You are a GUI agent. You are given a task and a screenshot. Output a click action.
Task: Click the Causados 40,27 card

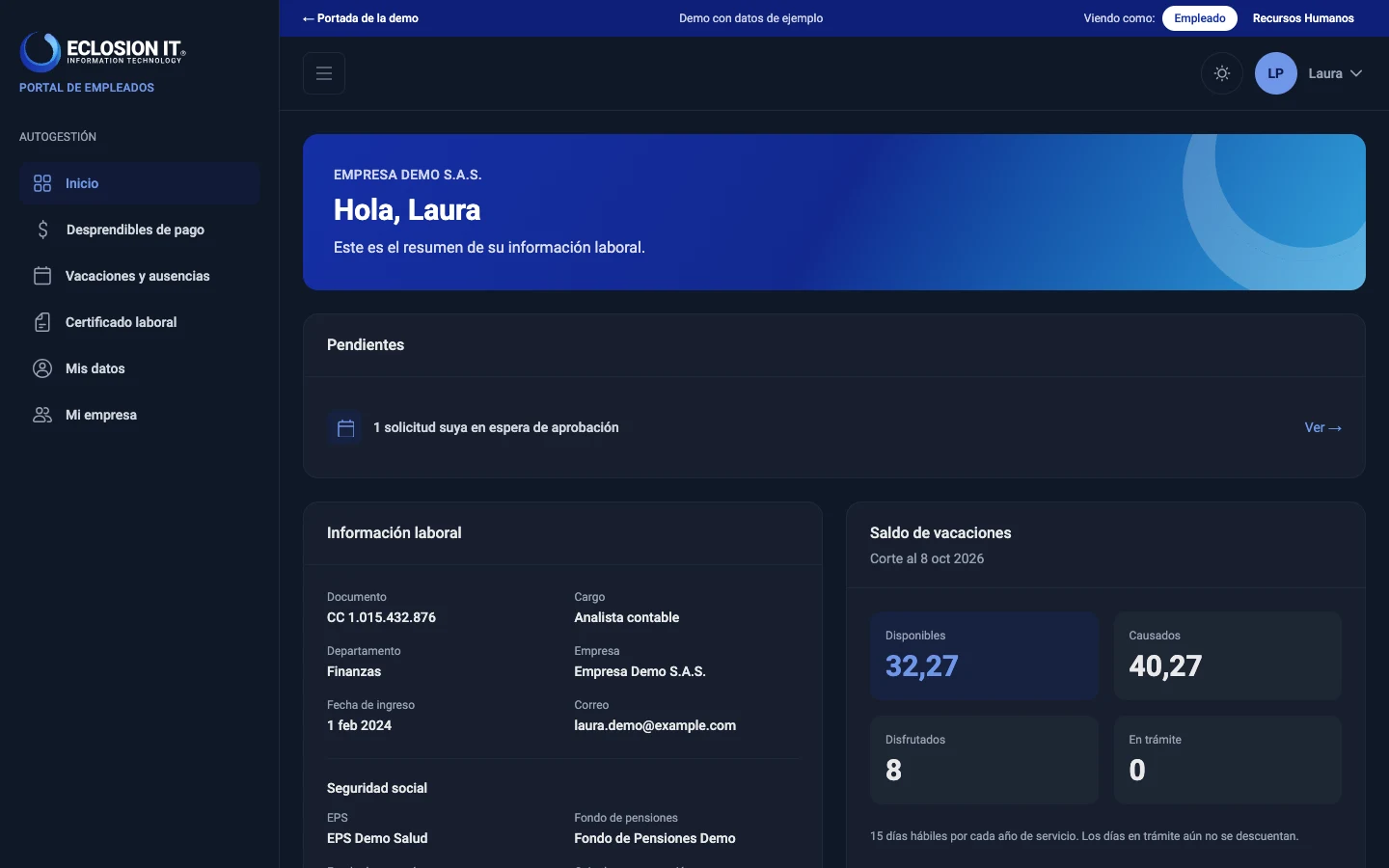[x=1228, y=656]
